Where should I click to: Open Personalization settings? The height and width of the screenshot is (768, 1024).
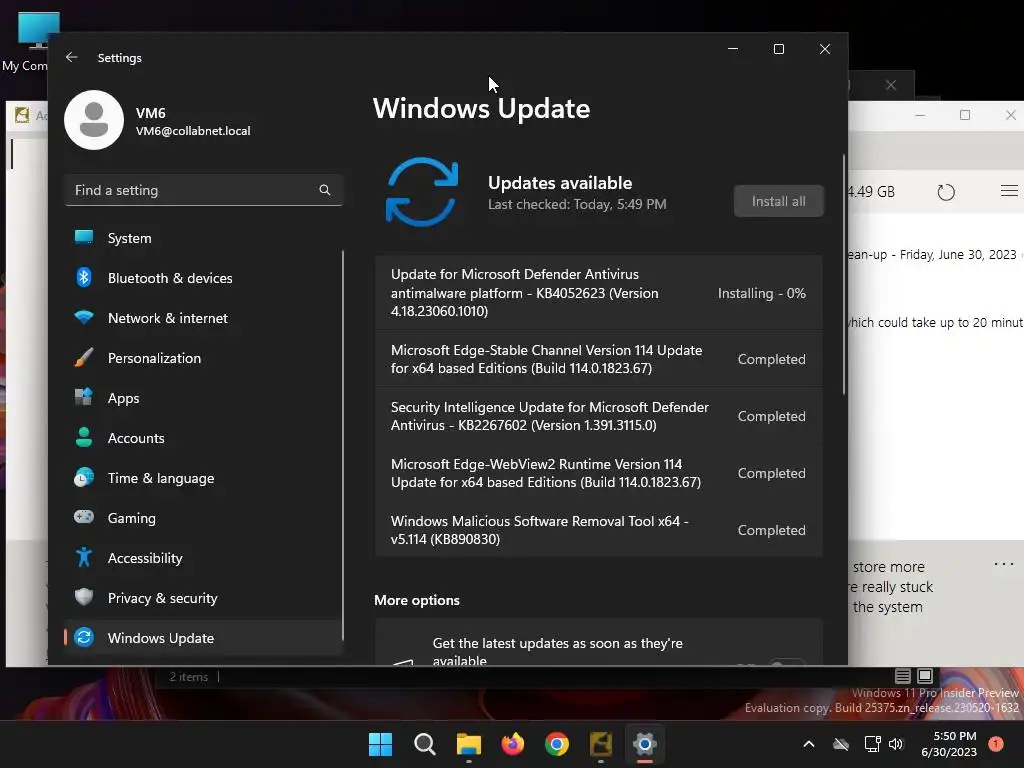pyautogui.click(x=204, y=358)
